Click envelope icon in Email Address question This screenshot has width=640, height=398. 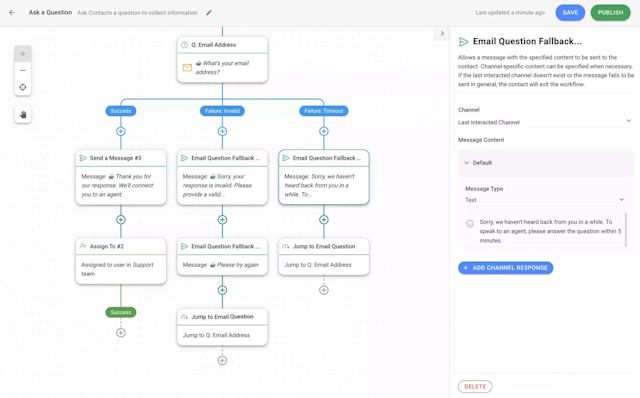pyautogui.click(x=187, y=68)
